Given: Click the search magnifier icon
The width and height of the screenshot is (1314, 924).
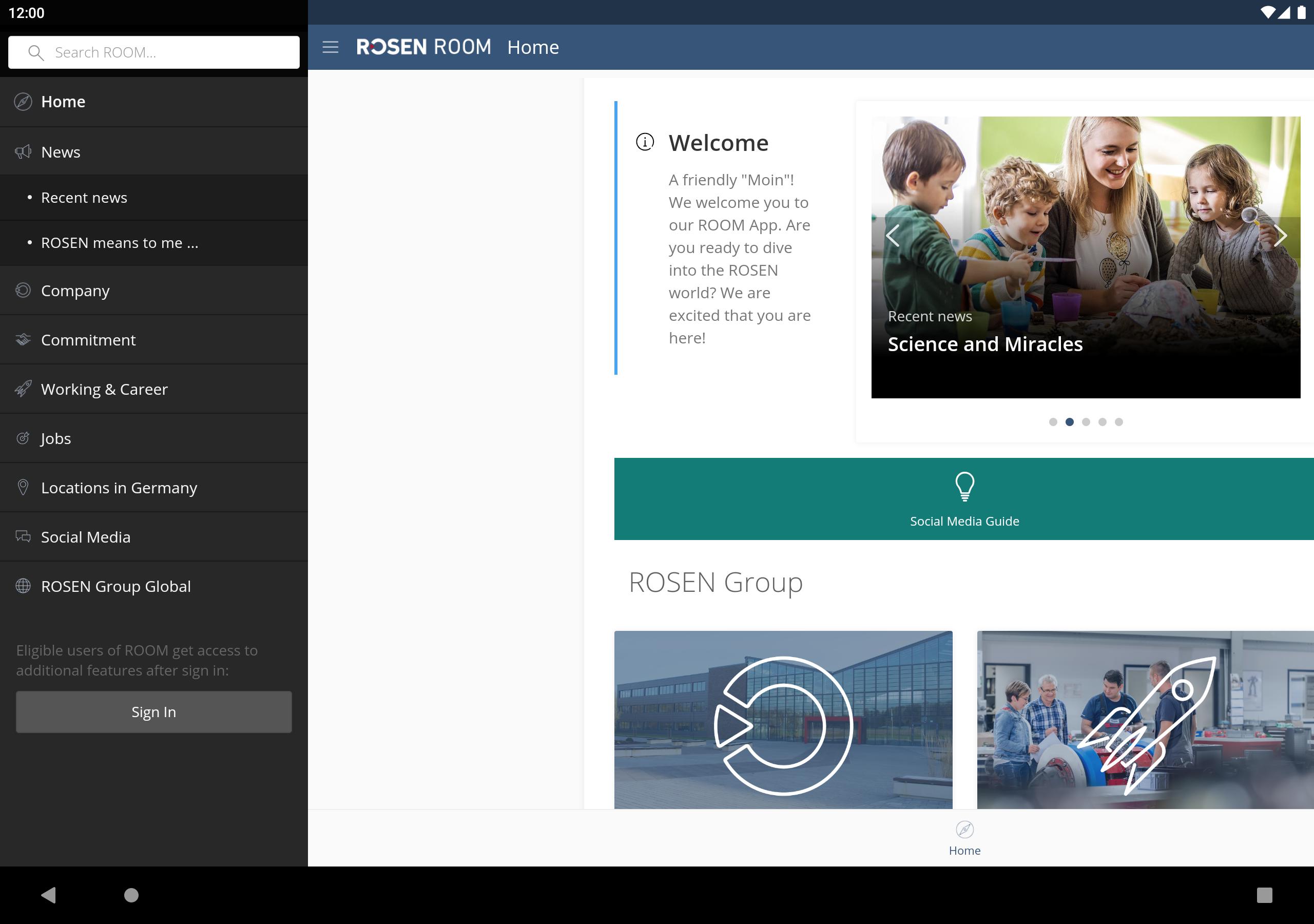Looking at the screenshot, I should tap(35, 53).
